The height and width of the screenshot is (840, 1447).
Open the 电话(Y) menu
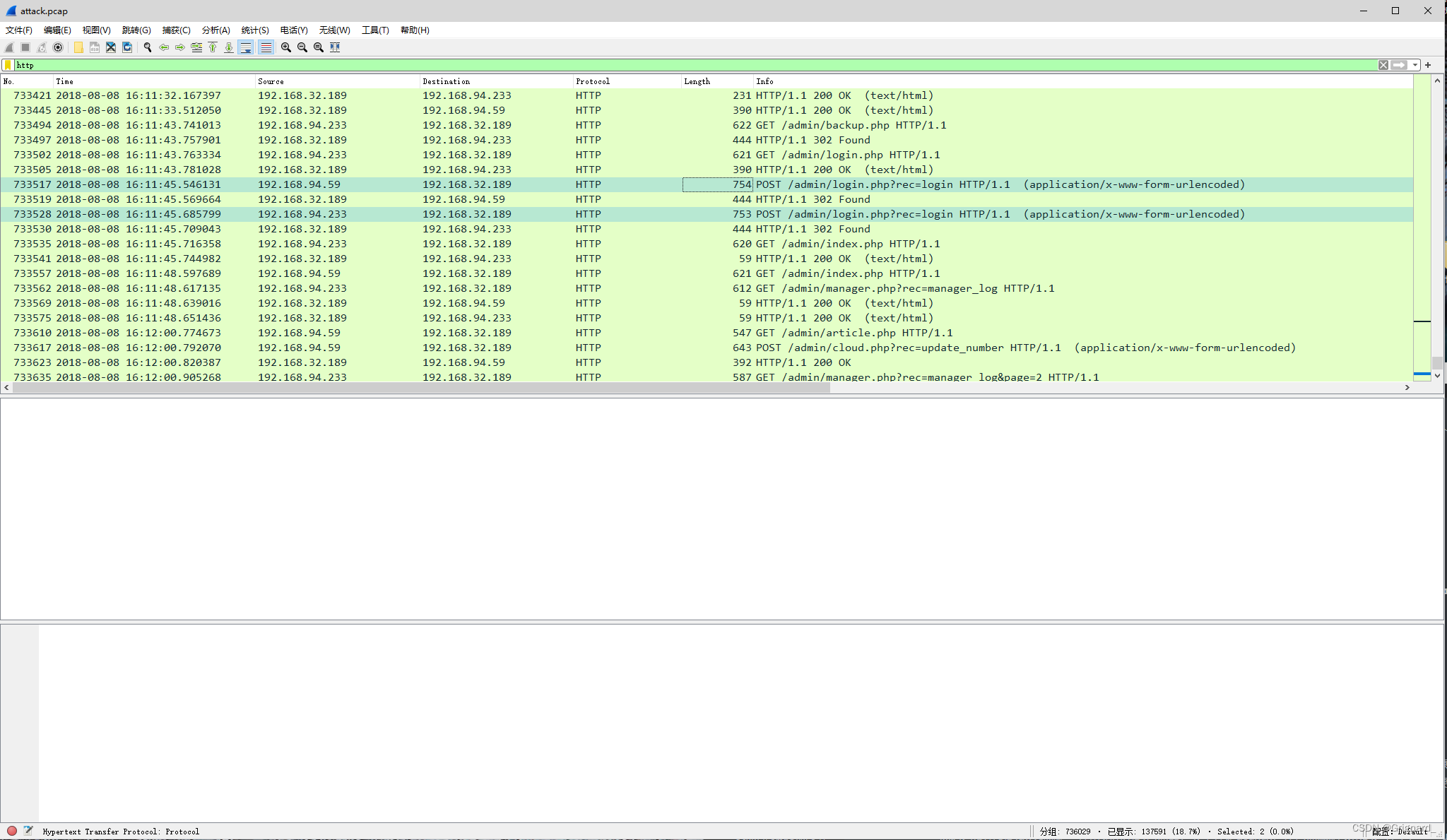pos(294,30)
